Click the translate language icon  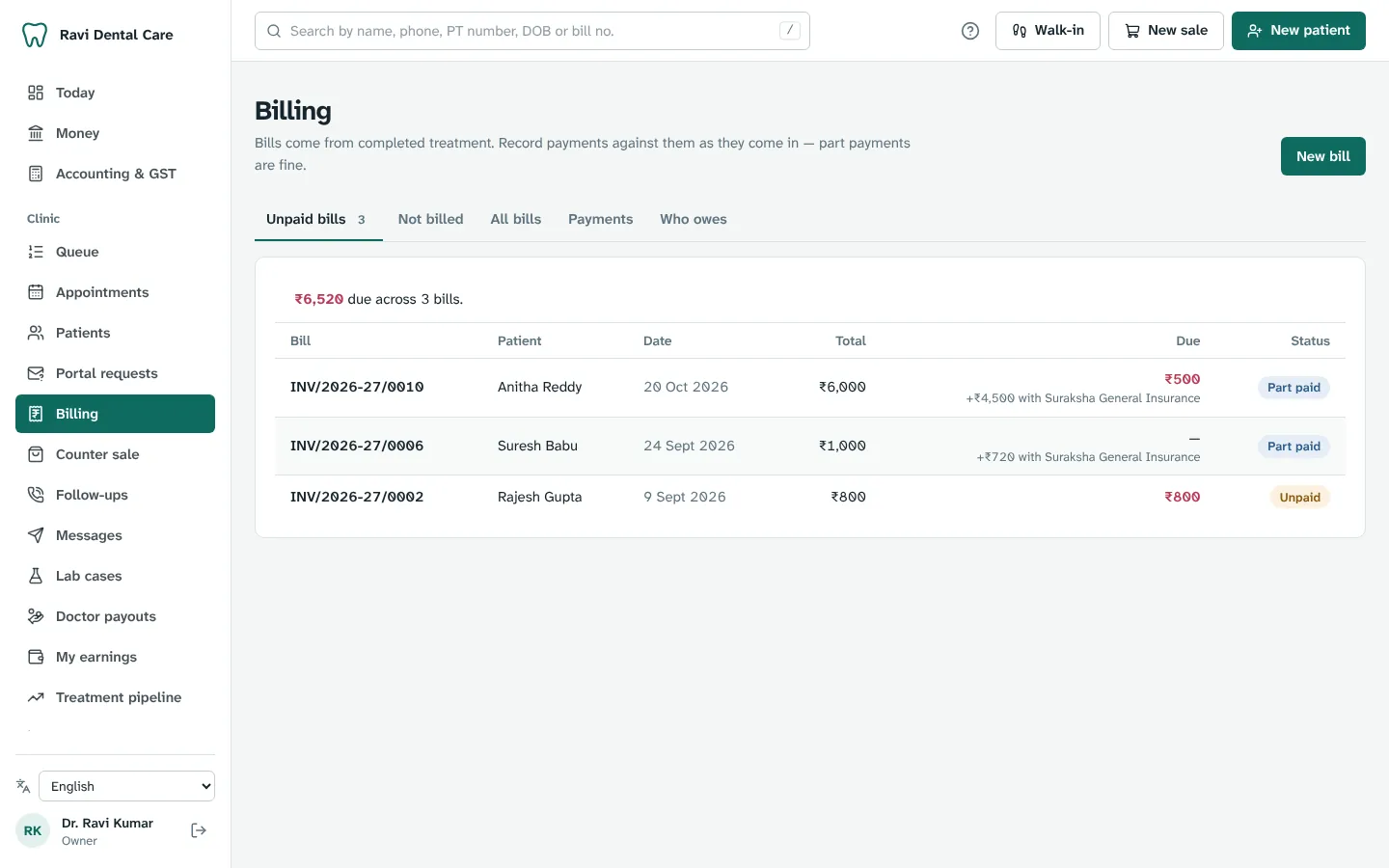(x=23, y=786)
